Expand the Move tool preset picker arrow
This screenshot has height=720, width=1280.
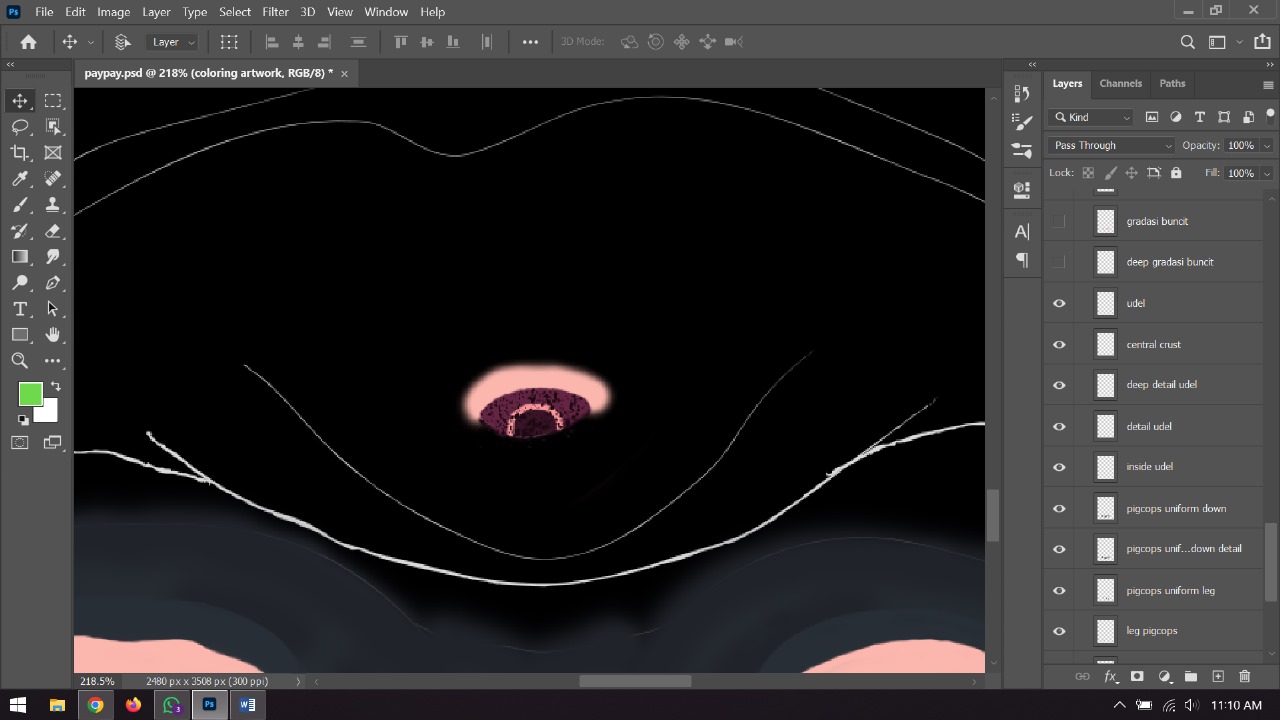pyautogui.click(x=91, y=42)
